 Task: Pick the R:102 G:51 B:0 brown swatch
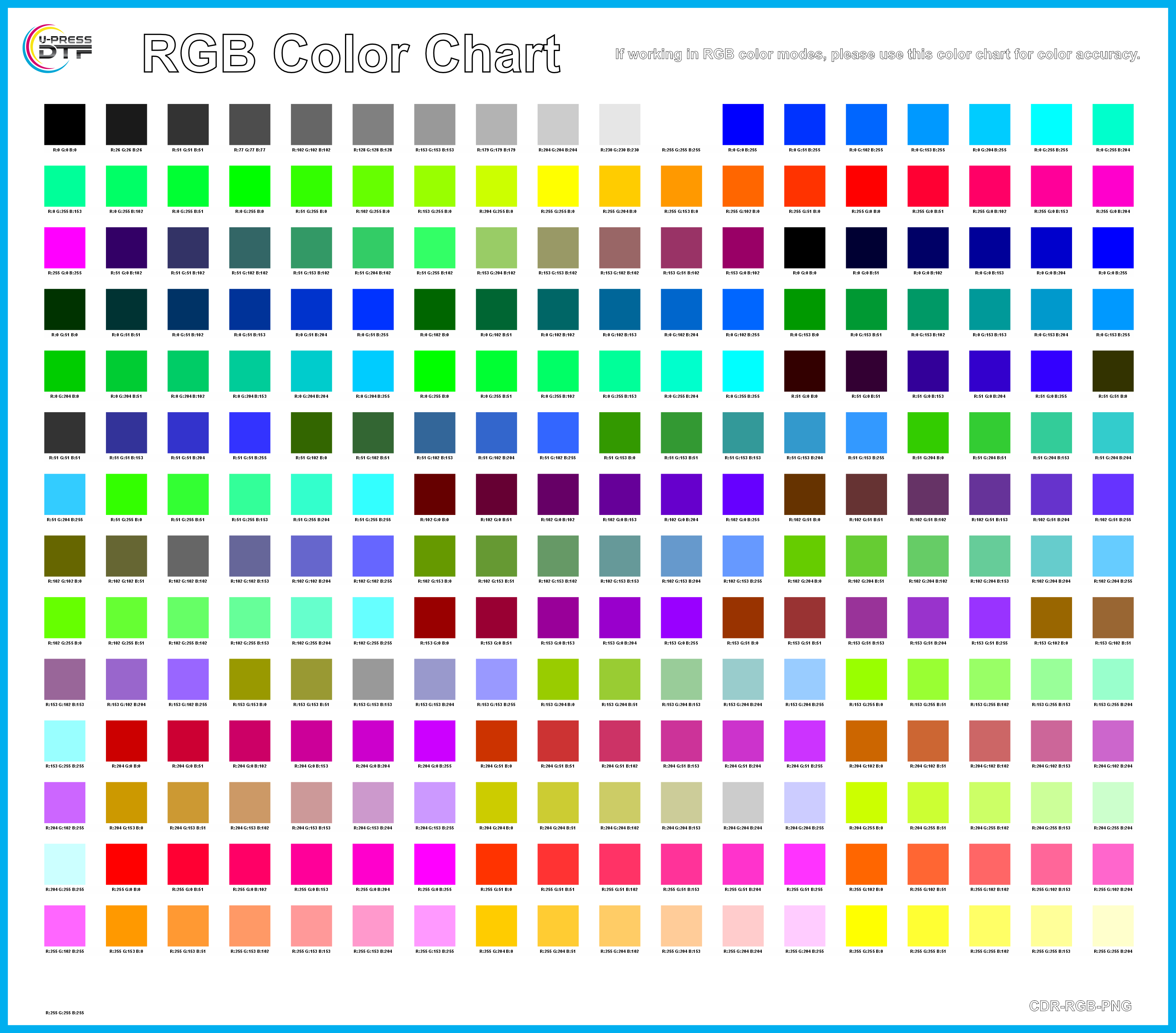tap(805, 495)
